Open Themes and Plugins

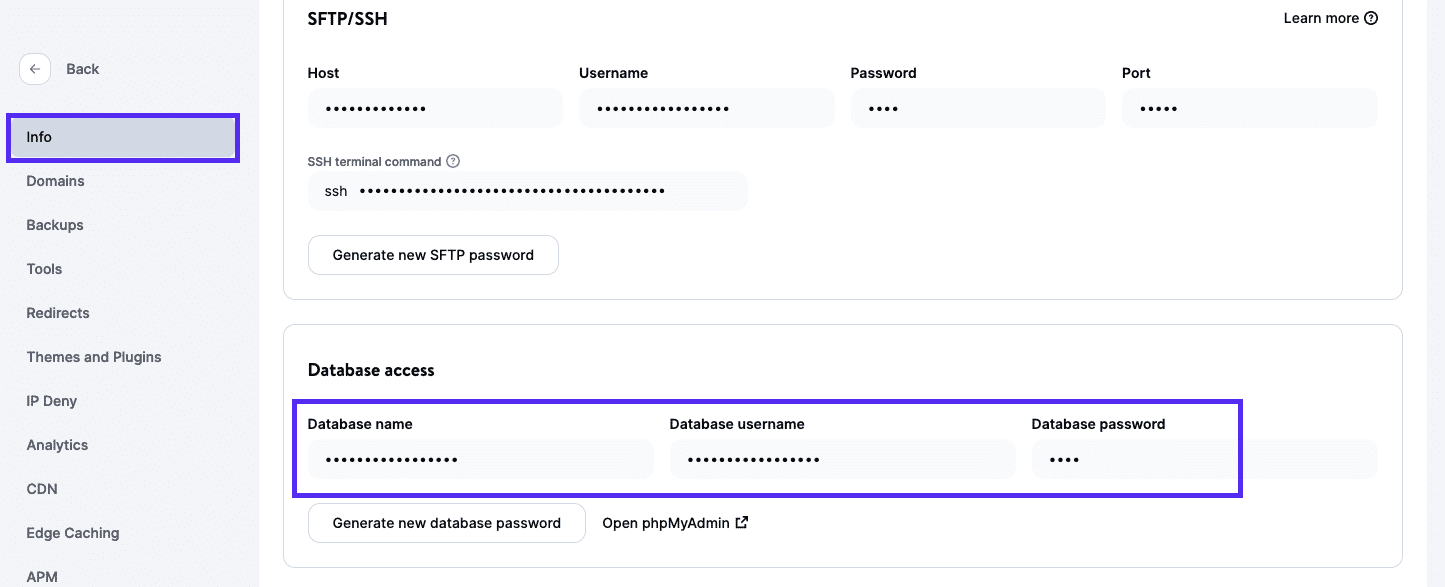[x=93, y=357]
